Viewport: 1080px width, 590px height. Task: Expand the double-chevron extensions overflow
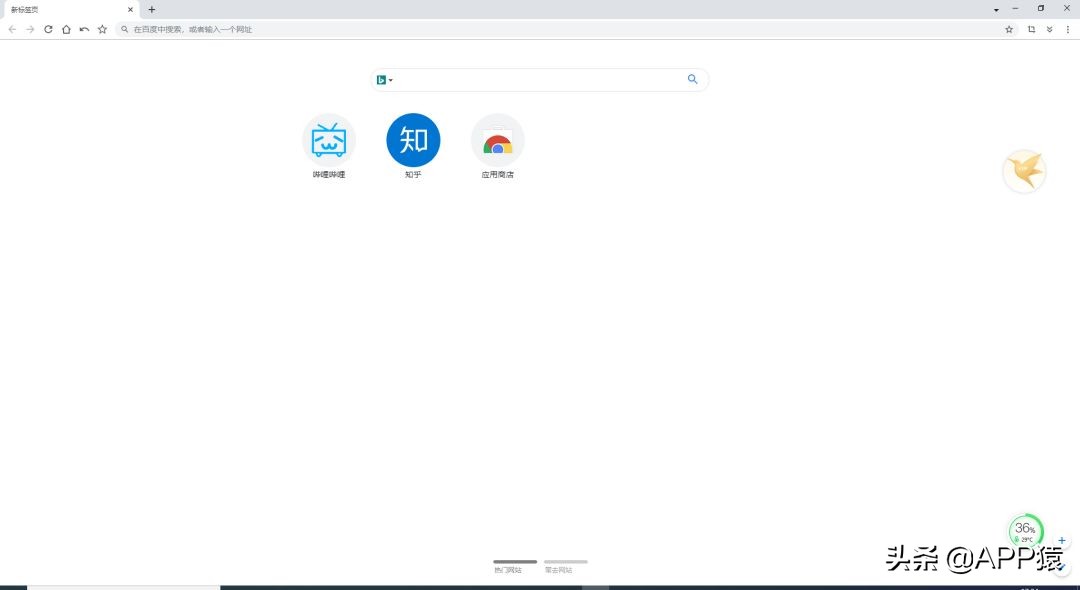(1050, 30)
